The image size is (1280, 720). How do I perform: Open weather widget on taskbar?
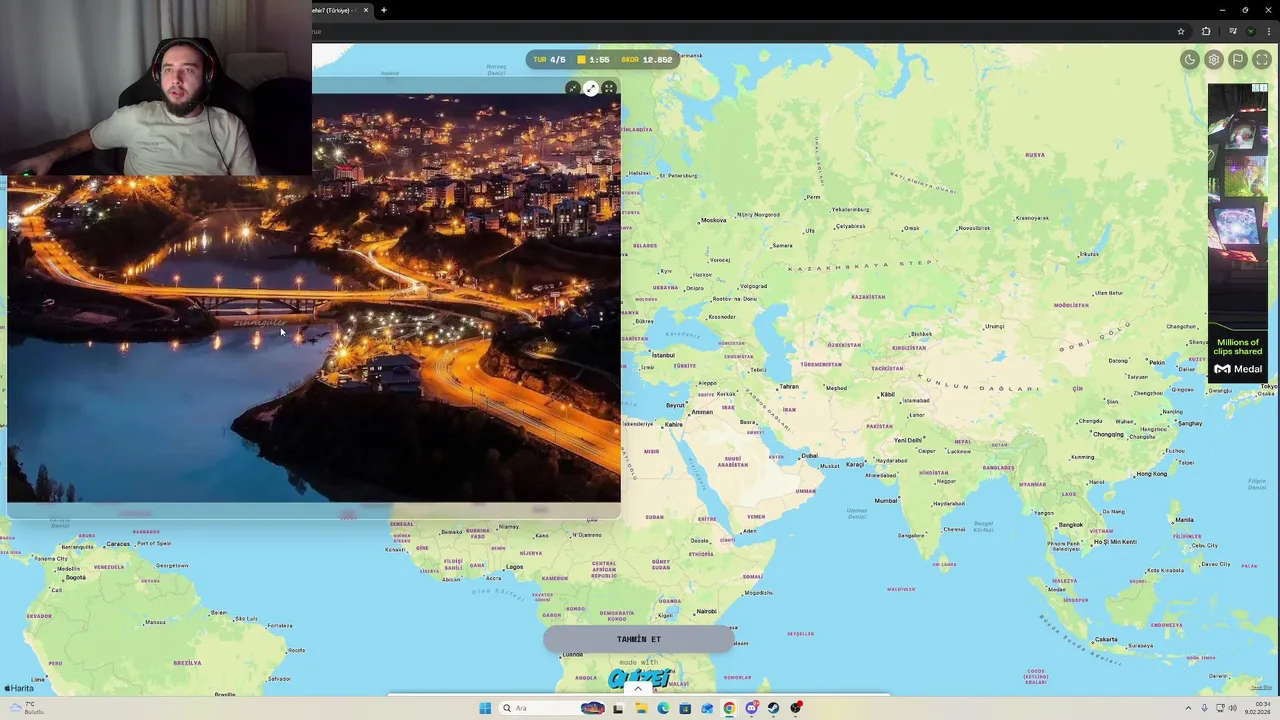[25, 708]
